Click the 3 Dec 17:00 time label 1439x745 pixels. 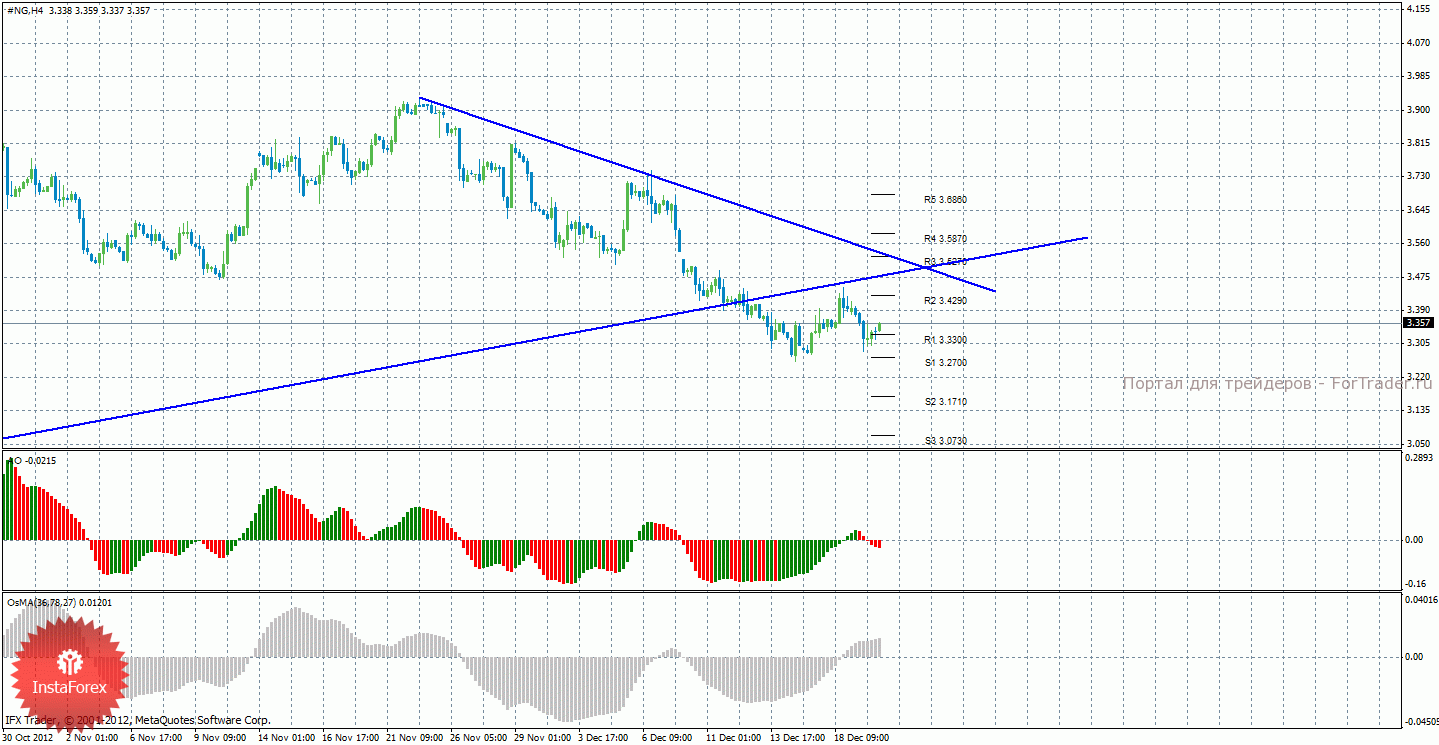coord(603,738)
